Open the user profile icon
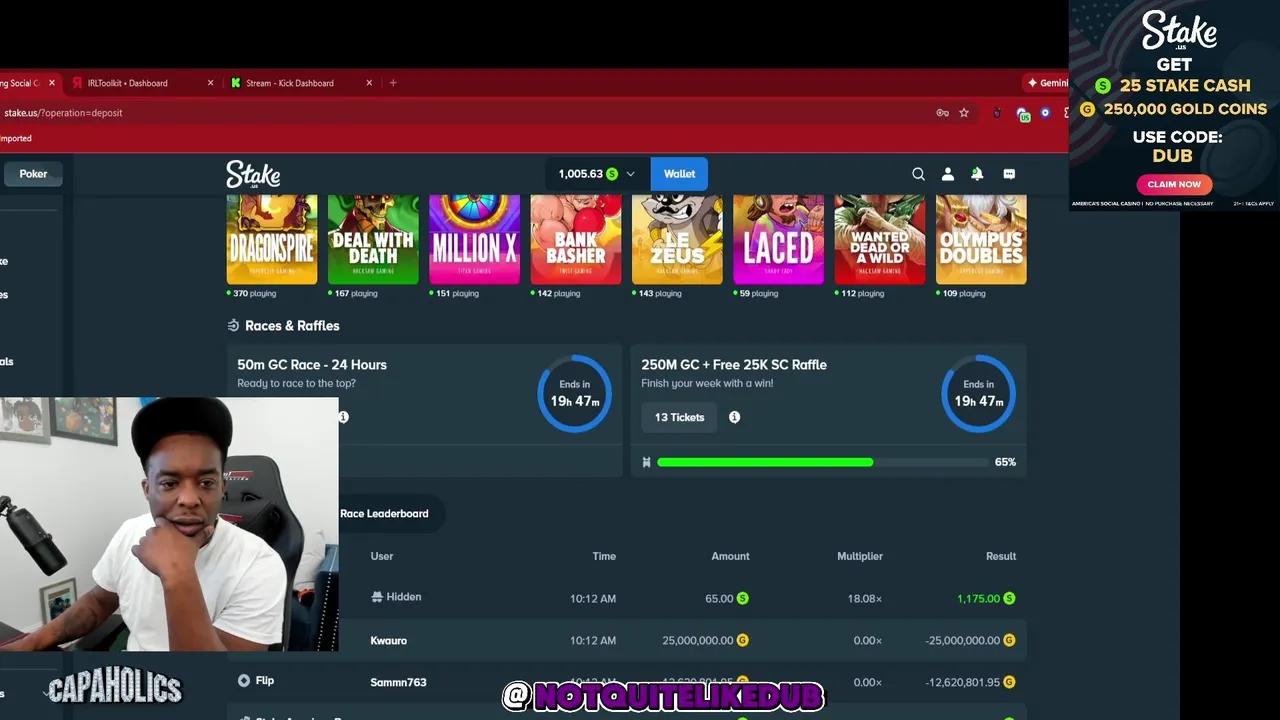The width and height of the screenshot is (1280, 720). point(947,174)
